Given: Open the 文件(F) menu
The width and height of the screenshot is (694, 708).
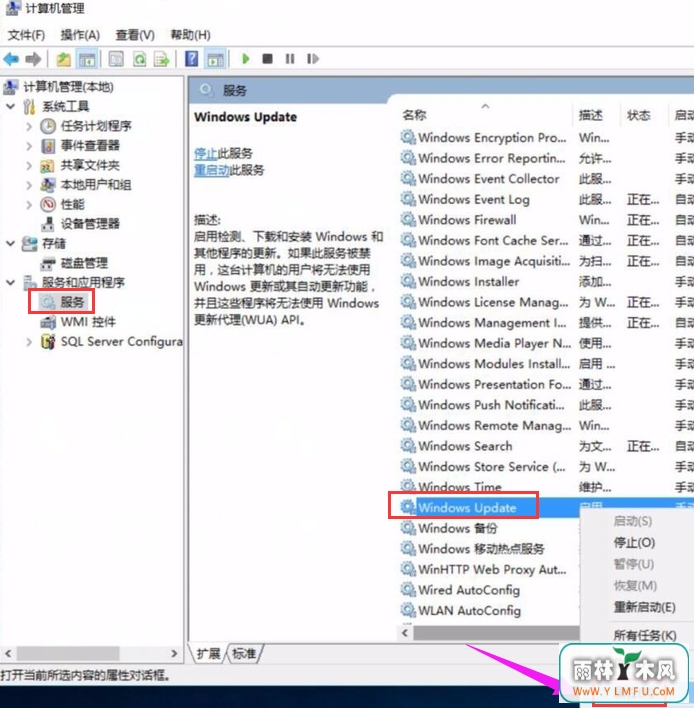Looking at the screenshot, I should [26, 35].
